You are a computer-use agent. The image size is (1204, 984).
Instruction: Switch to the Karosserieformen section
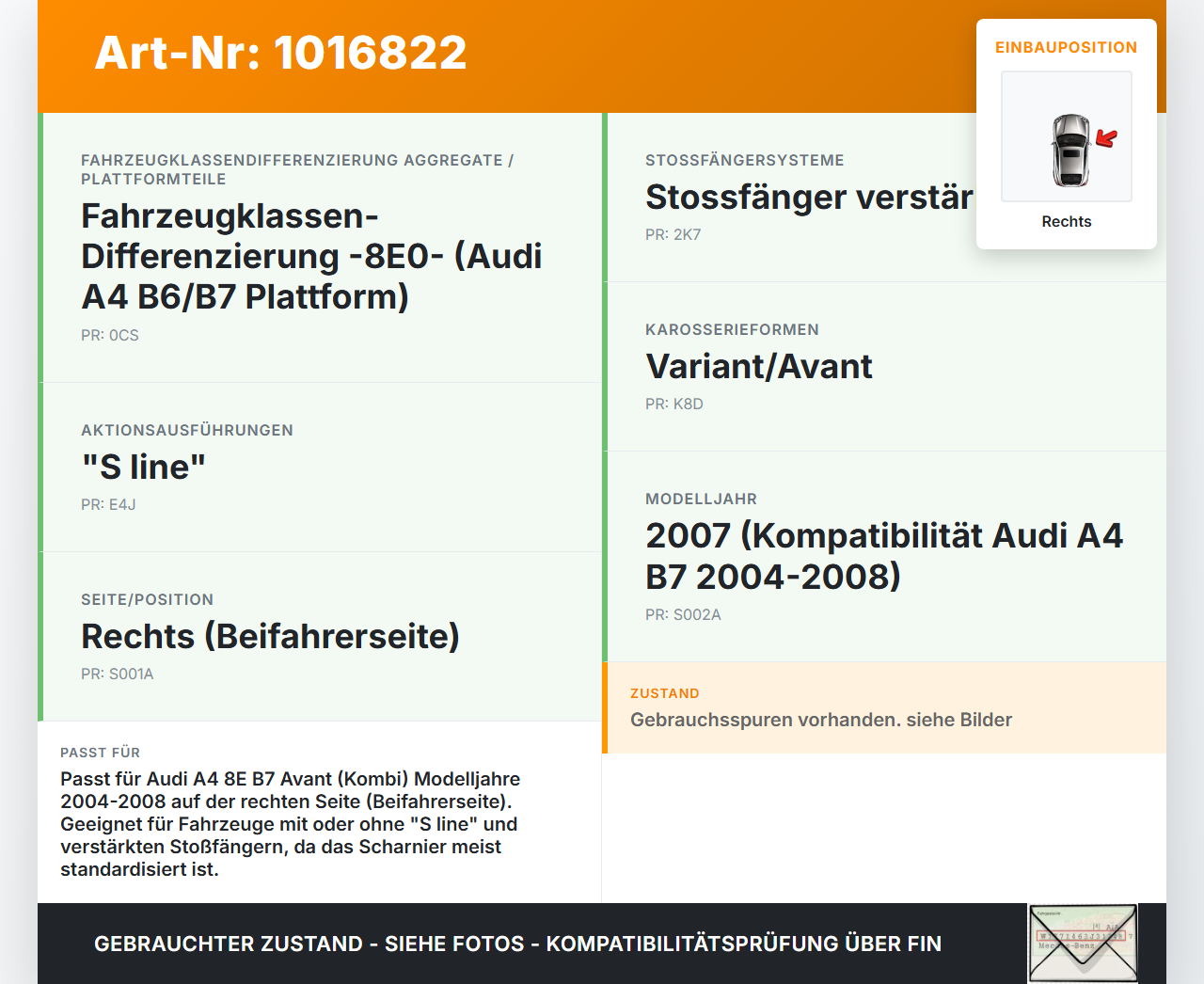pos(732,329)
